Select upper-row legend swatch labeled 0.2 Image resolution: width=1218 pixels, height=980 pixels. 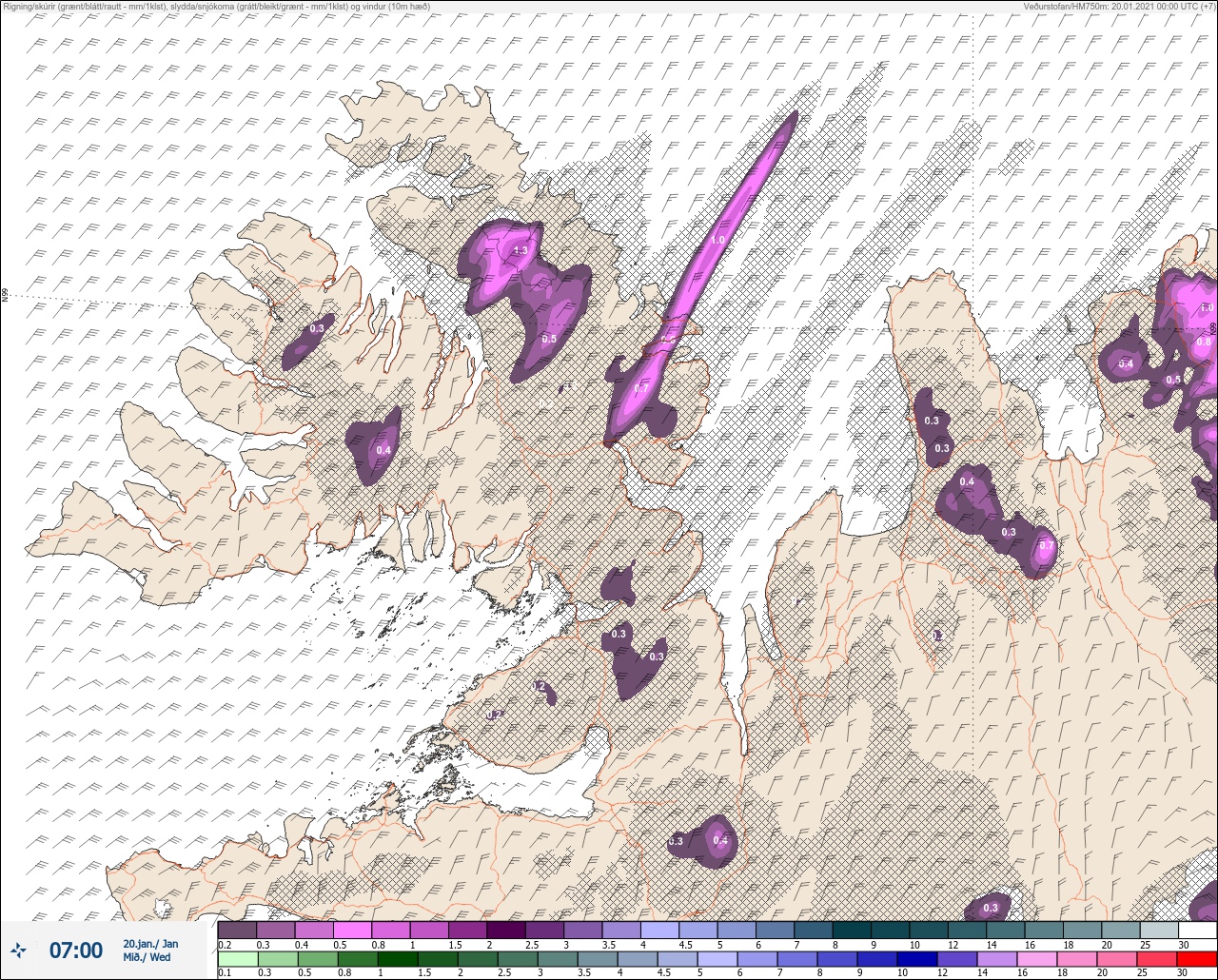(x=237, y=930)
